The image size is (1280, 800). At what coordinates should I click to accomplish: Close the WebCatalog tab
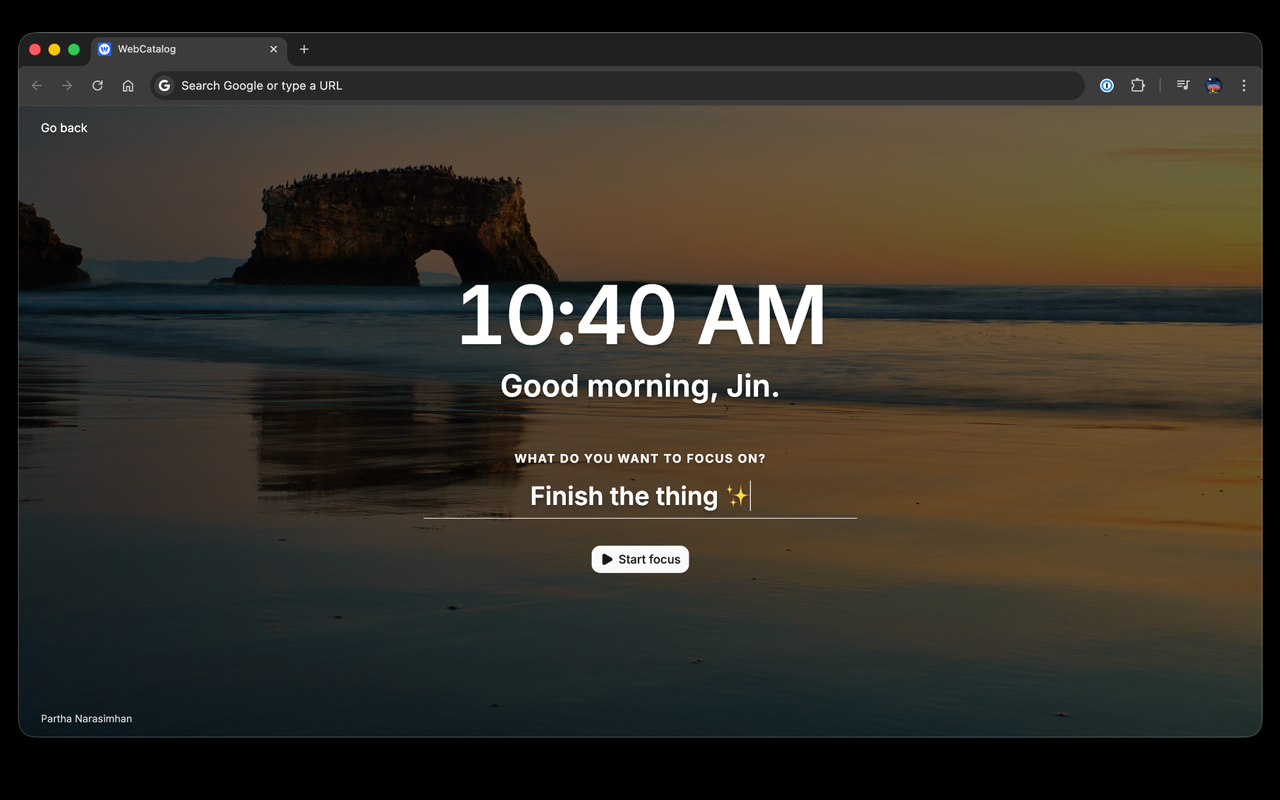(x=274, y=49)
